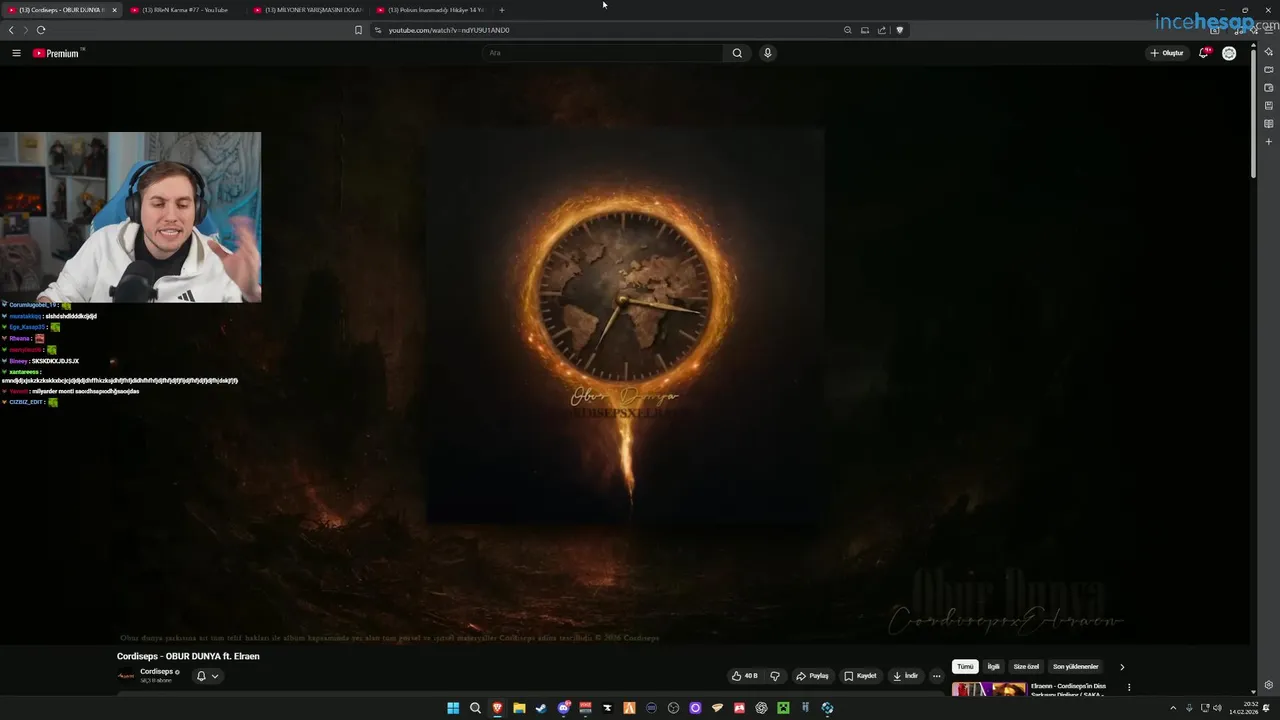The height and width of the screenshot is (720, 1280).
Task: Click the address bar URL
Action: (x=449, y=30)
